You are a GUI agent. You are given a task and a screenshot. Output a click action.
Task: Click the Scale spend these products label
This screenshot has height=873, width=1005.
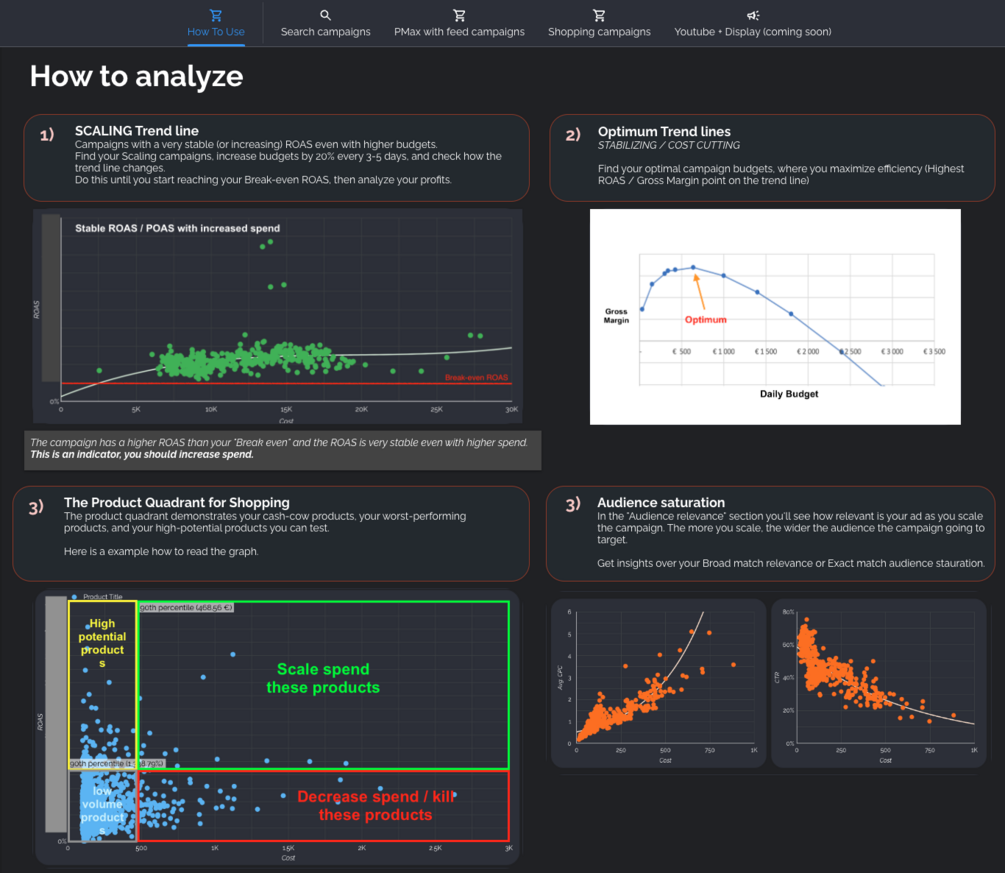[x=323, y=678]
